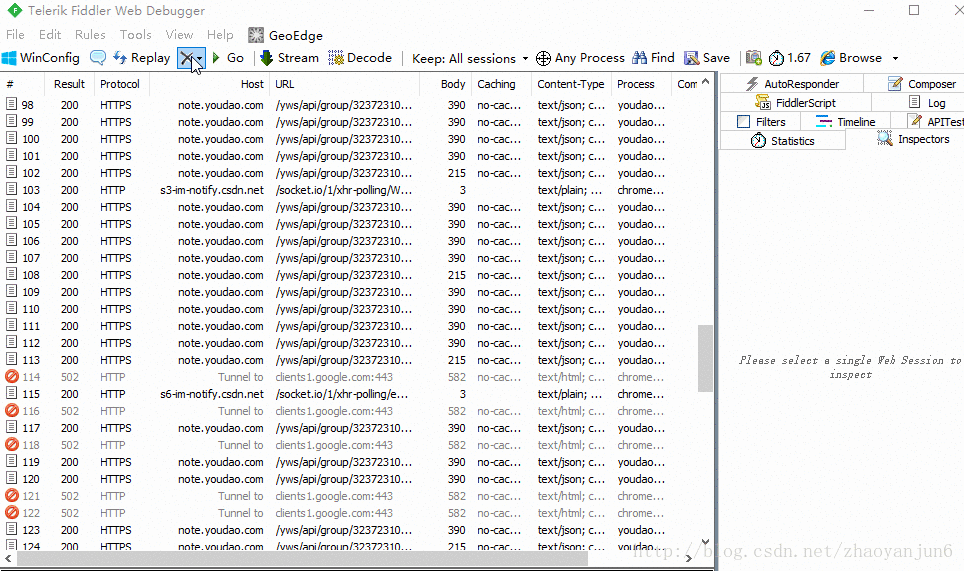The height and width of the screenshot is (571, 964).
Task: Toggle Decode option in toolbar
Action: click(x=360, y=58)
